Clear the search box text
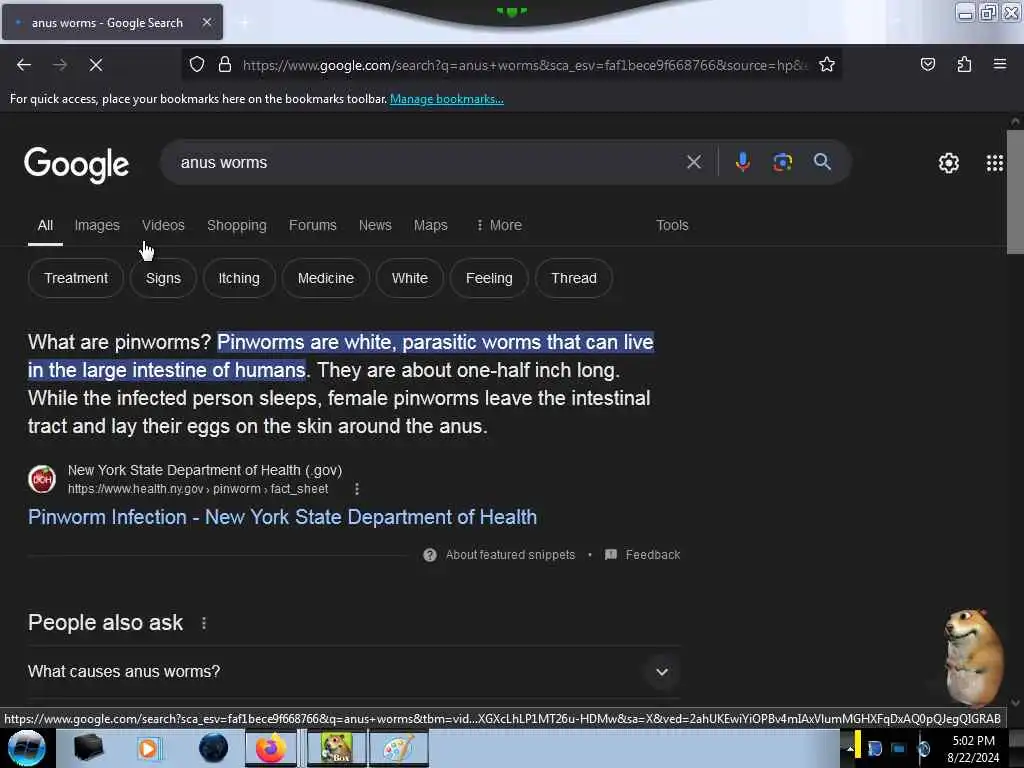 (694, 162)
